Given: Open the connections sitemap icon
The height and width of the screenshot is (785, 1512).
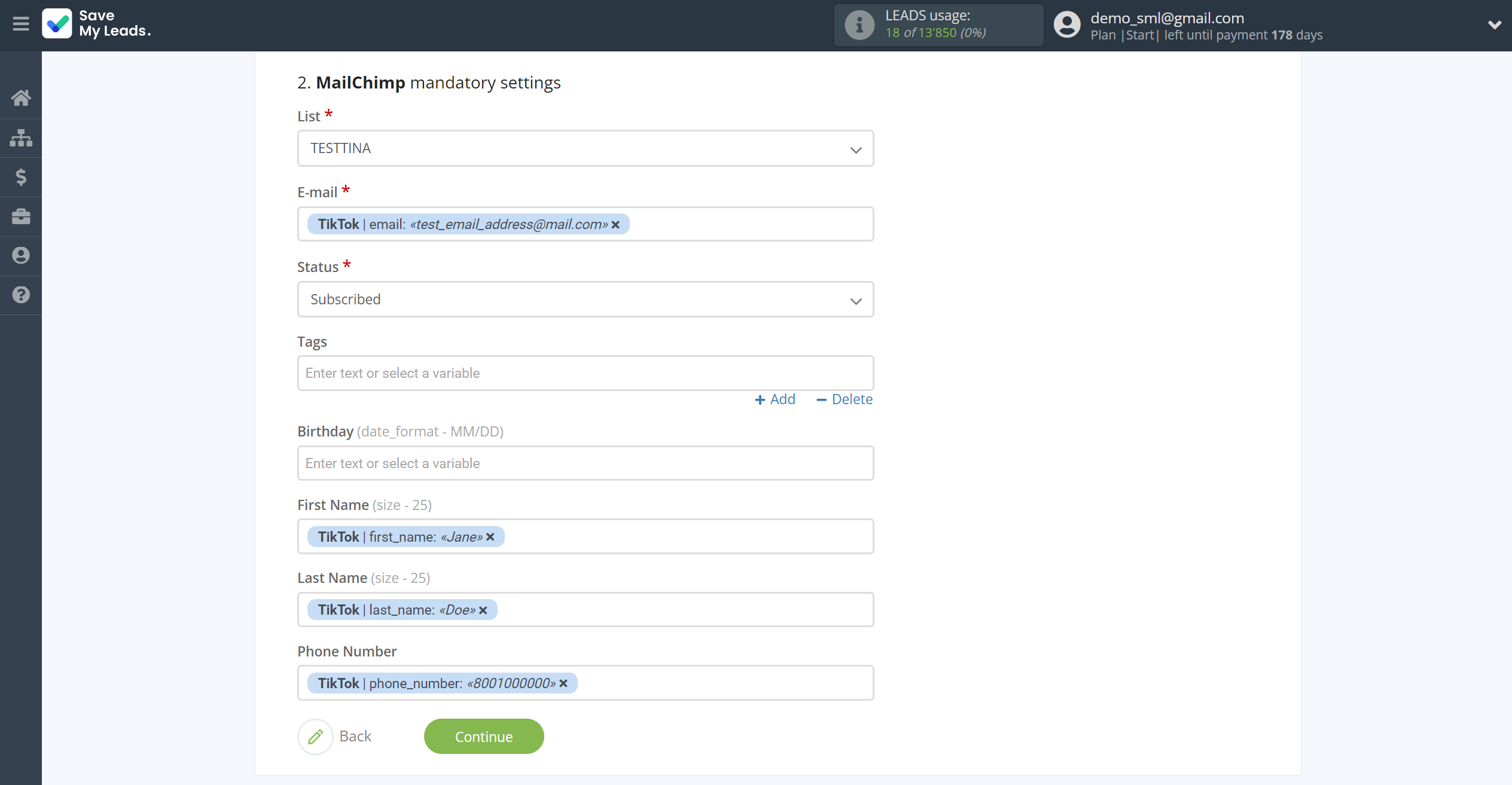Looking at the screenshot, I should [x=21, y=138].
